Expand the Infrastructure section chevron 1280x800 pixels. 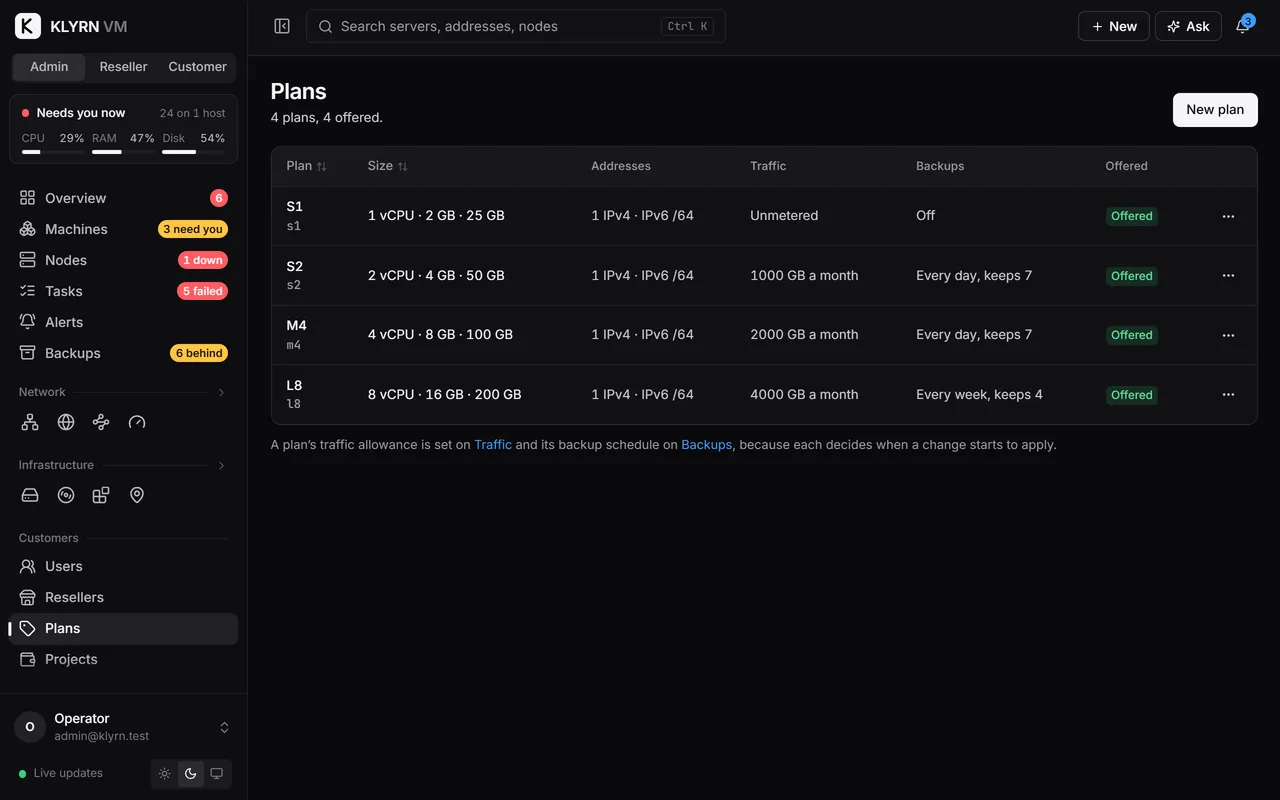click(221, 465)
